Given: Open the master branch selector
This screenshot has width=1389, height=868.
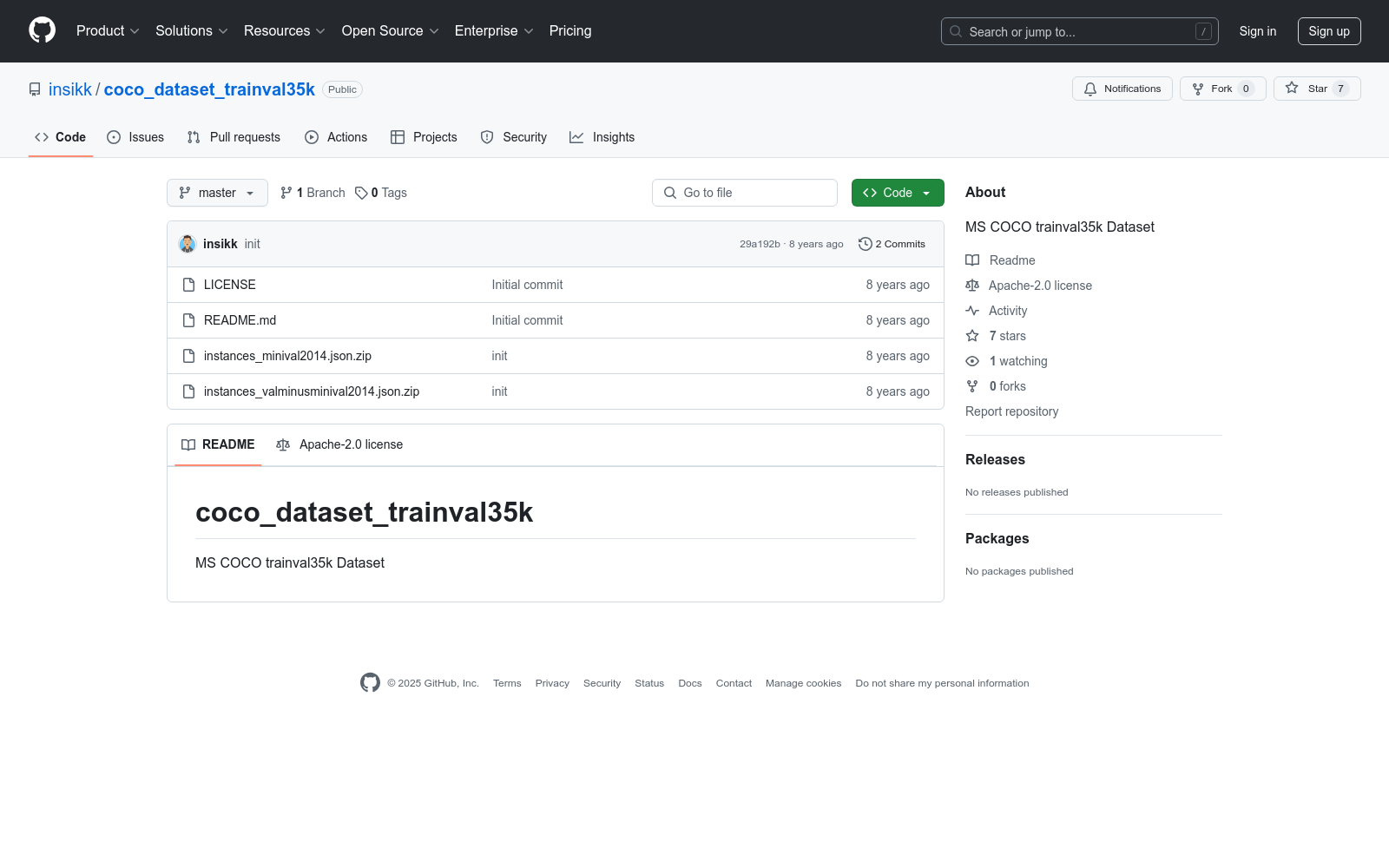Looking at the screenshot, I should 217,193.
